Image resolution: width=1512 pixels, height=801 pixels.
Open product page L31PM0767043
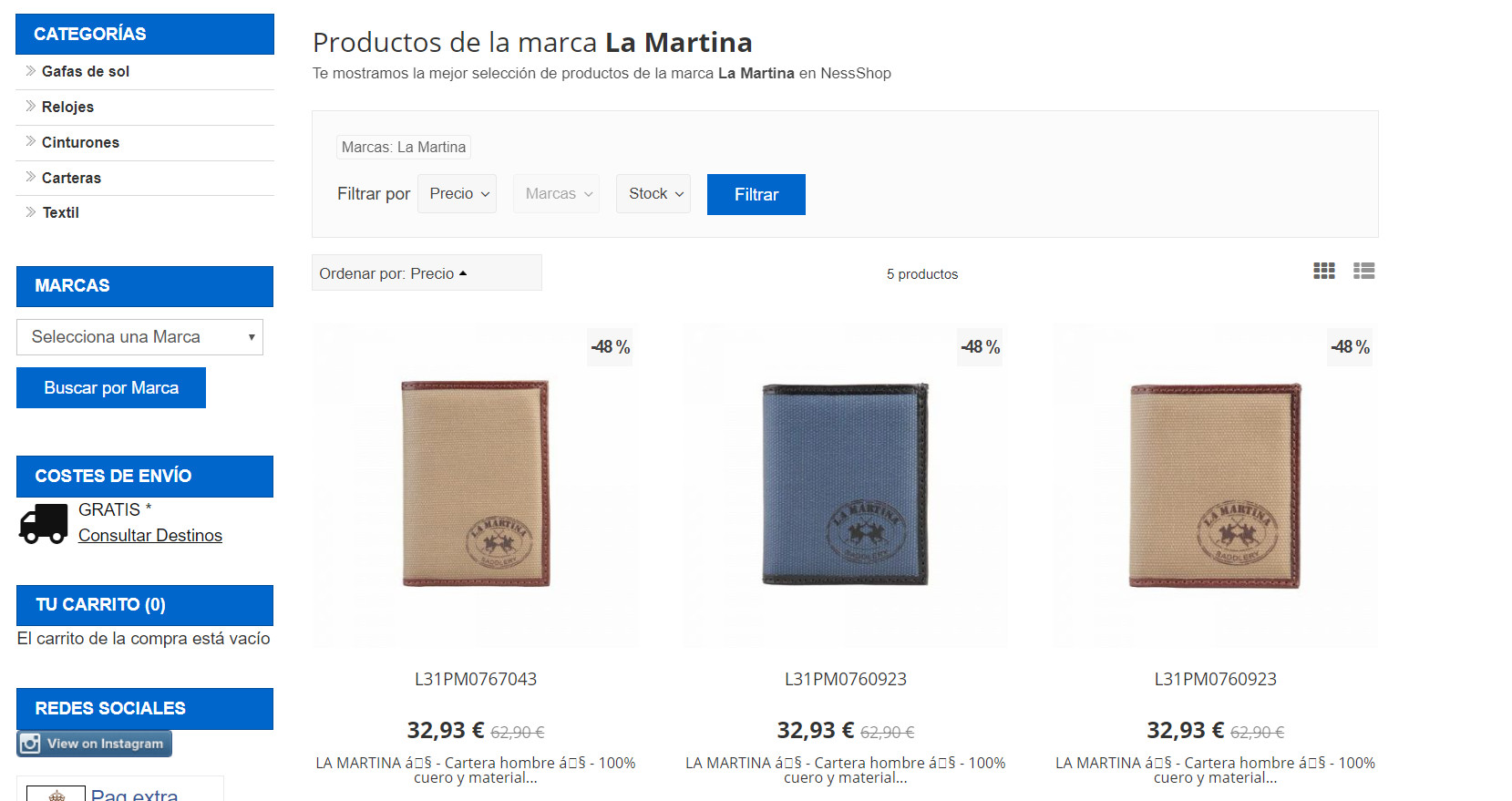[474, 678]
